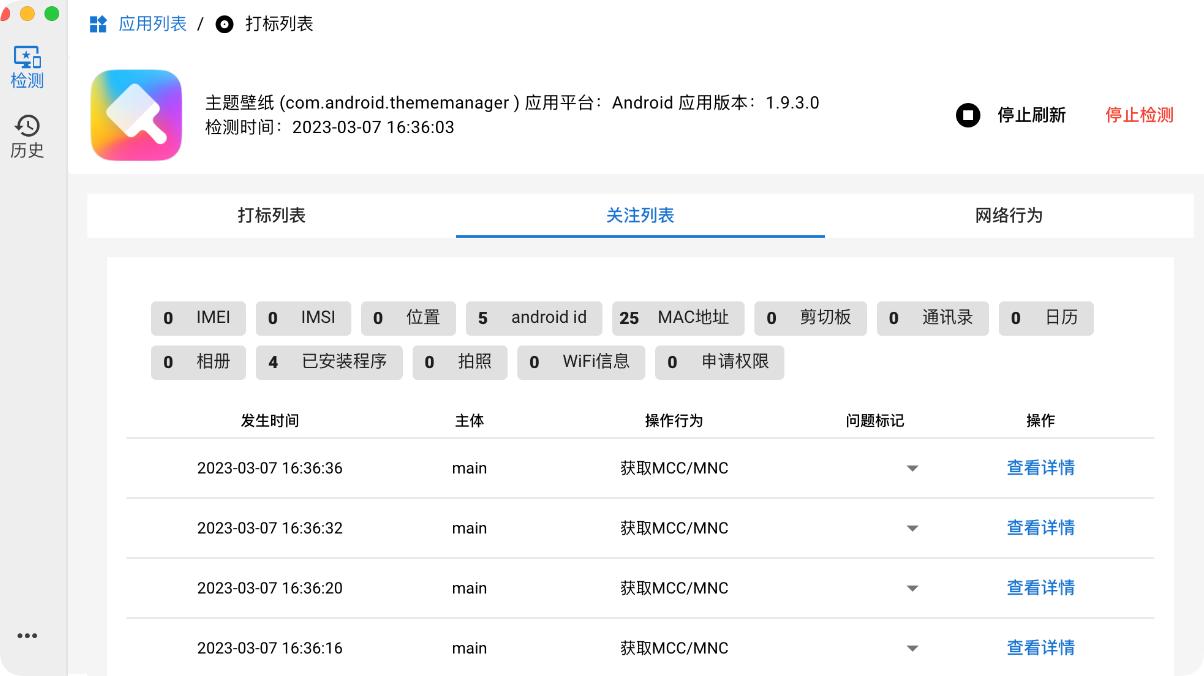Click the 检测时间 2023-03-07 16:36:03 text
The width and height of the screenshot is (1204, 676).
(x=330, y=128)
